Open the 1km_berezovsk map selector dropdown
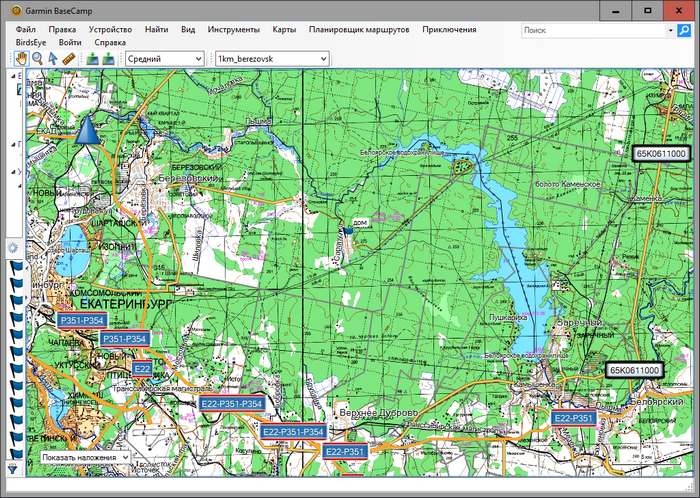The height and width of the screenshot is (498, 700). 272,59
